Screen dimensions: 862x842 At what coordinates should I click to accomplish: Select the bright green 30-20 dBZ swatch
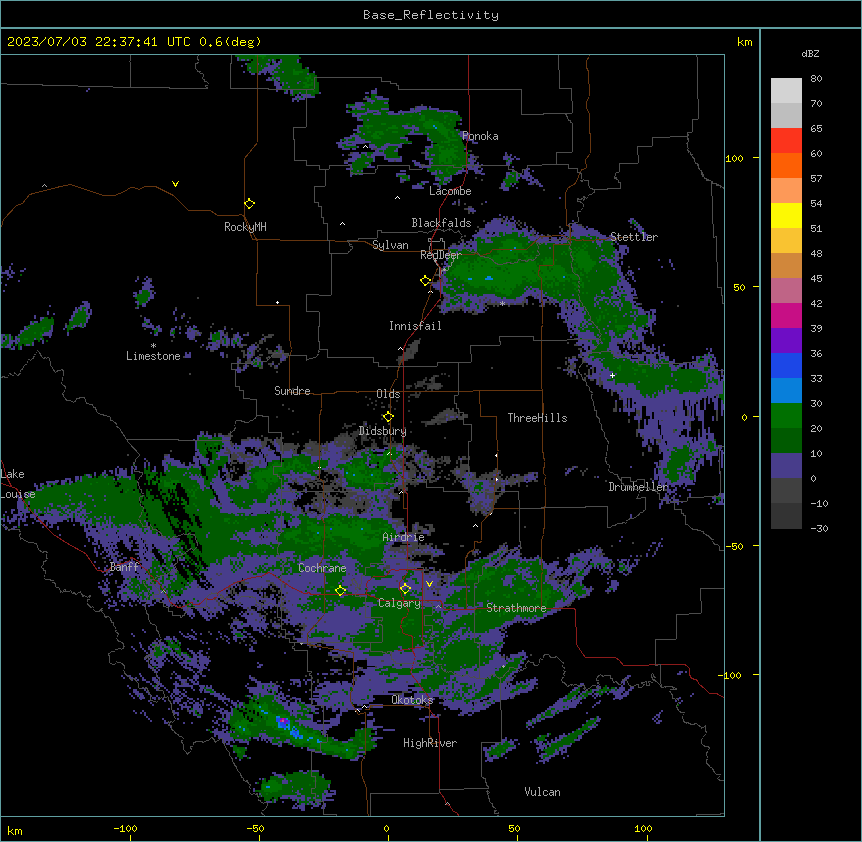point(786,416)
